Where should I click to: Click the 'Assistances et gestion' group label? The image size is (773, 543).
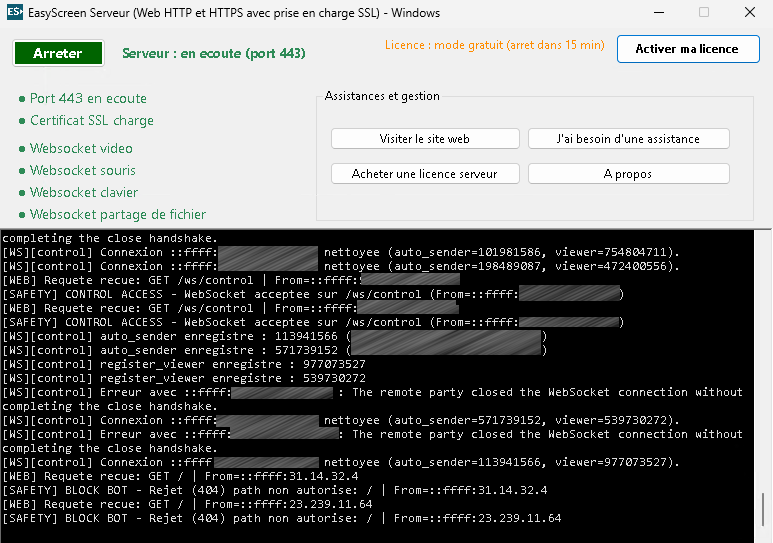tap(382, 96)
